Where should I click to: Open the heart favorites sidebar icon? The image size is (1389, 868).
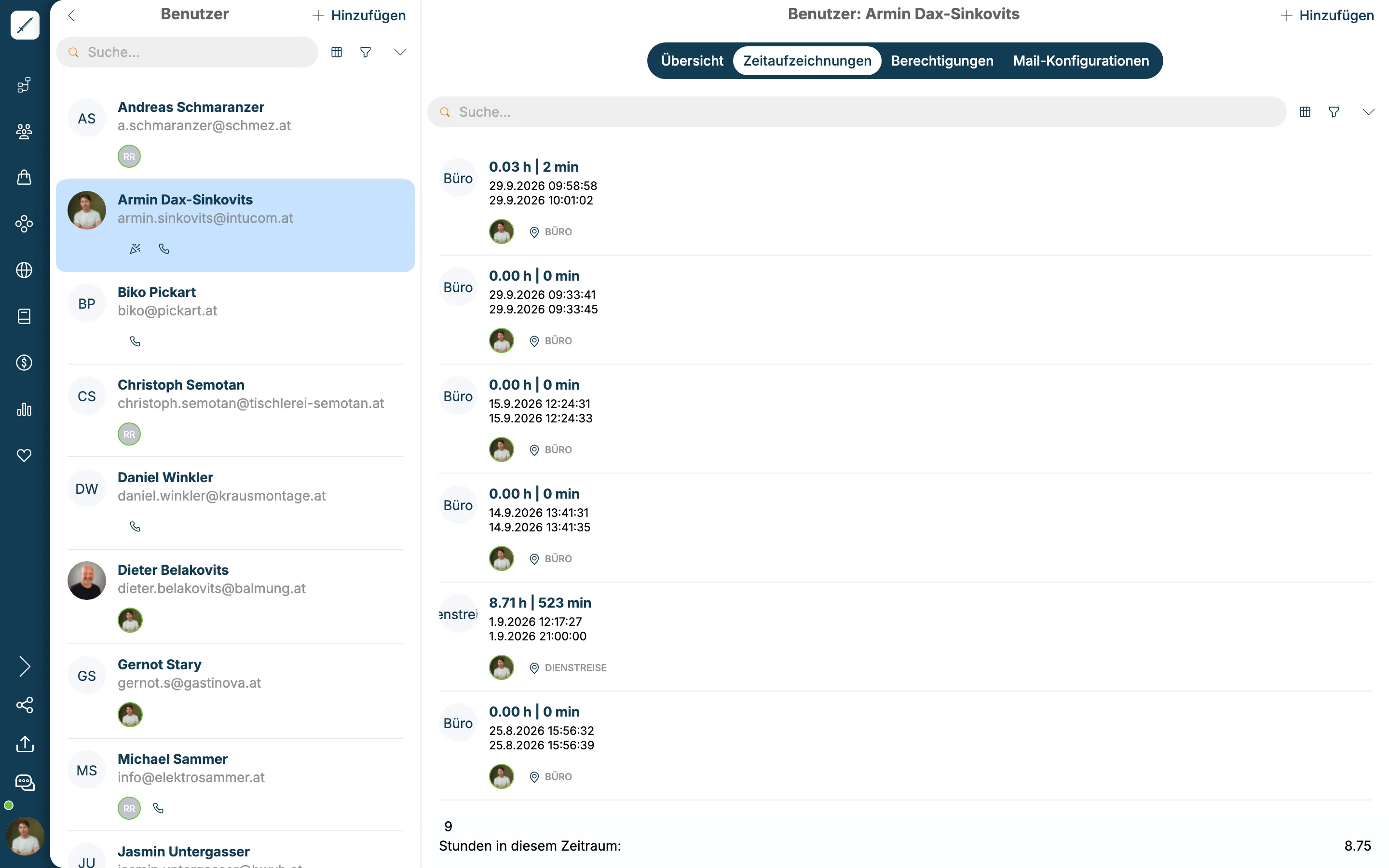click(24, 455)
